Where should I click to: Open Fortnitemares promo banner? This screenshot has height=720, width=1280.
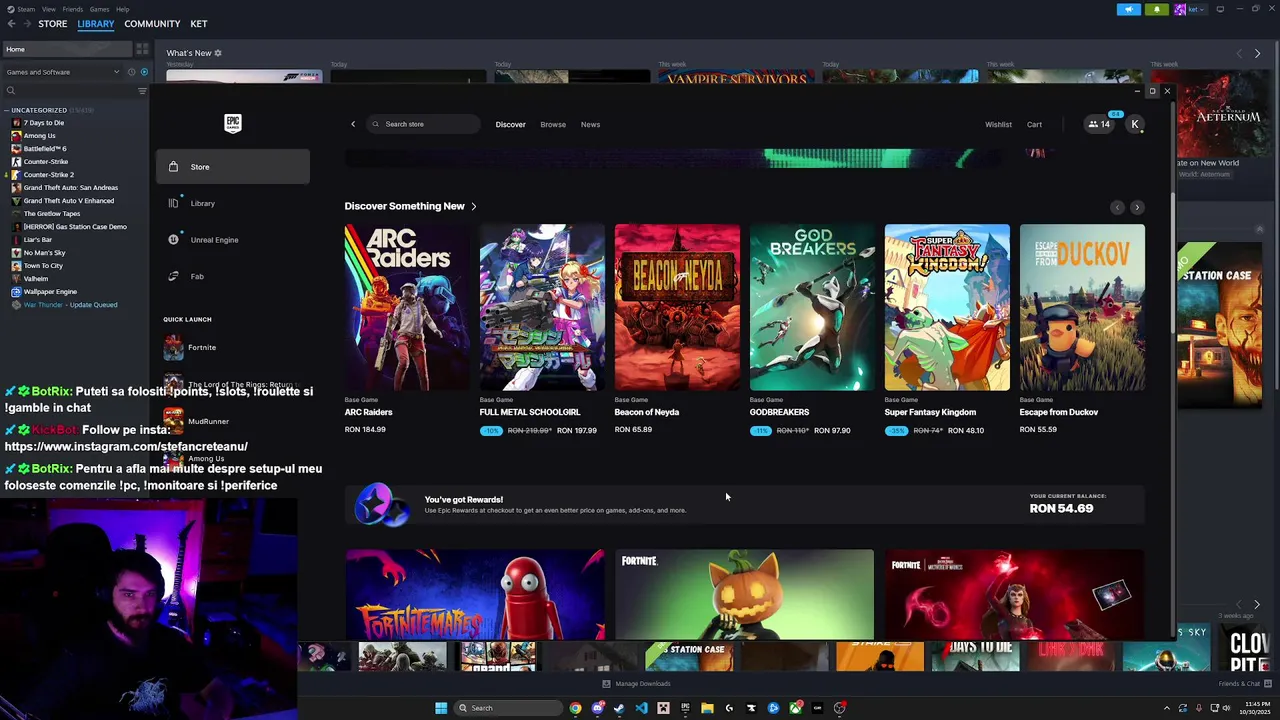point(475,594)
